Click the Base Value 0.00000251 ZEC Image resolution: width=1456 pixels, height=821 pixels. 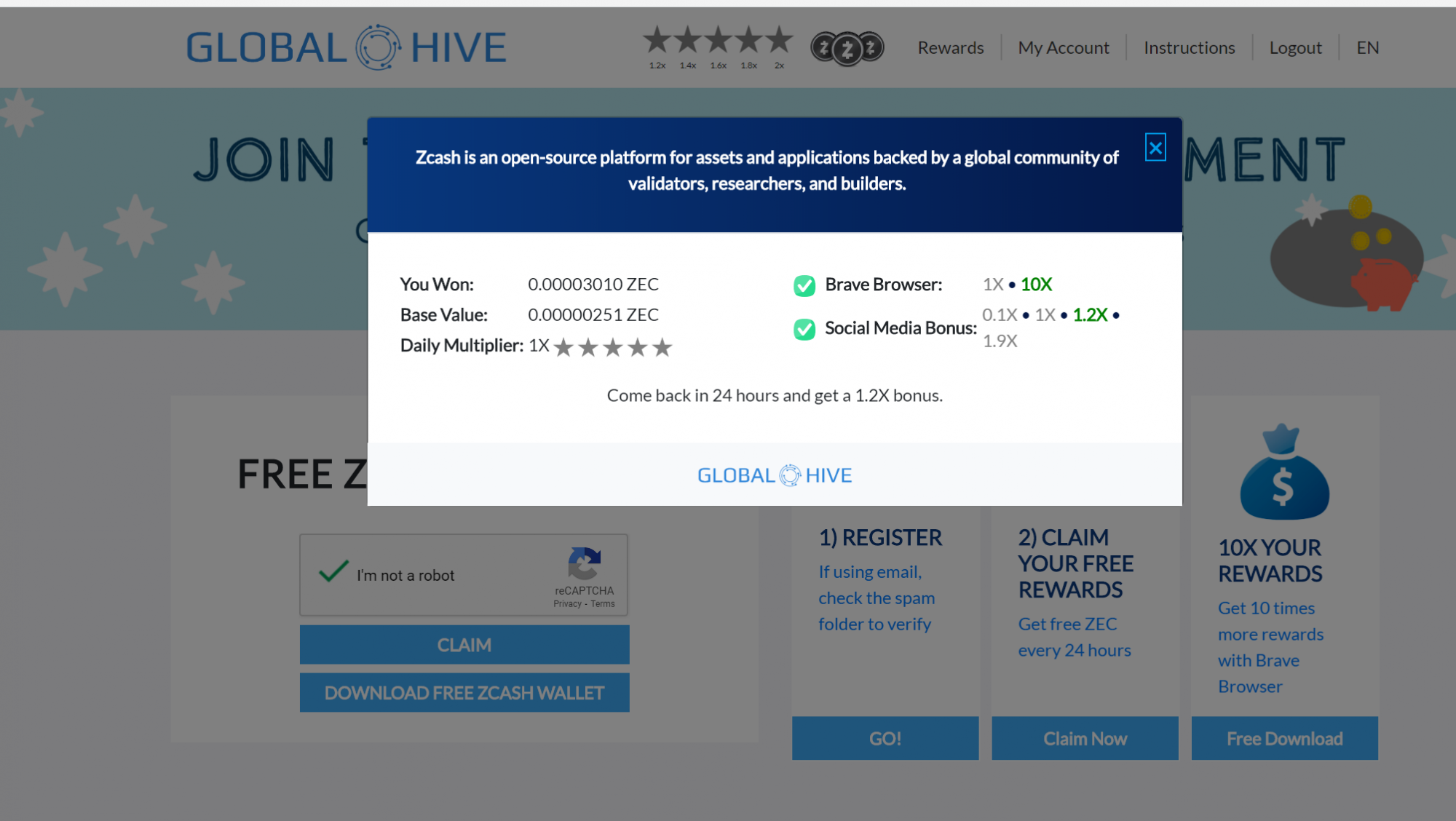point(593,315)
